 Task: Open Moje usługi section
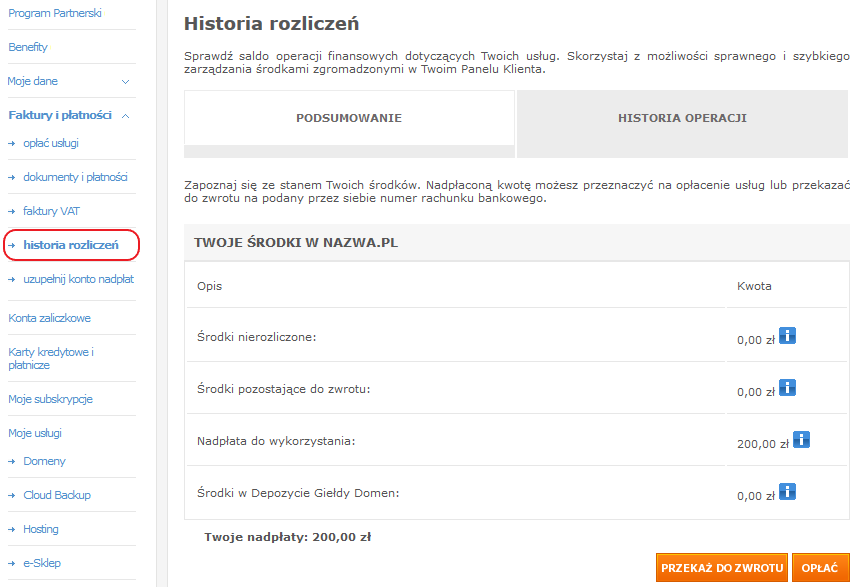tap(35, 433)
